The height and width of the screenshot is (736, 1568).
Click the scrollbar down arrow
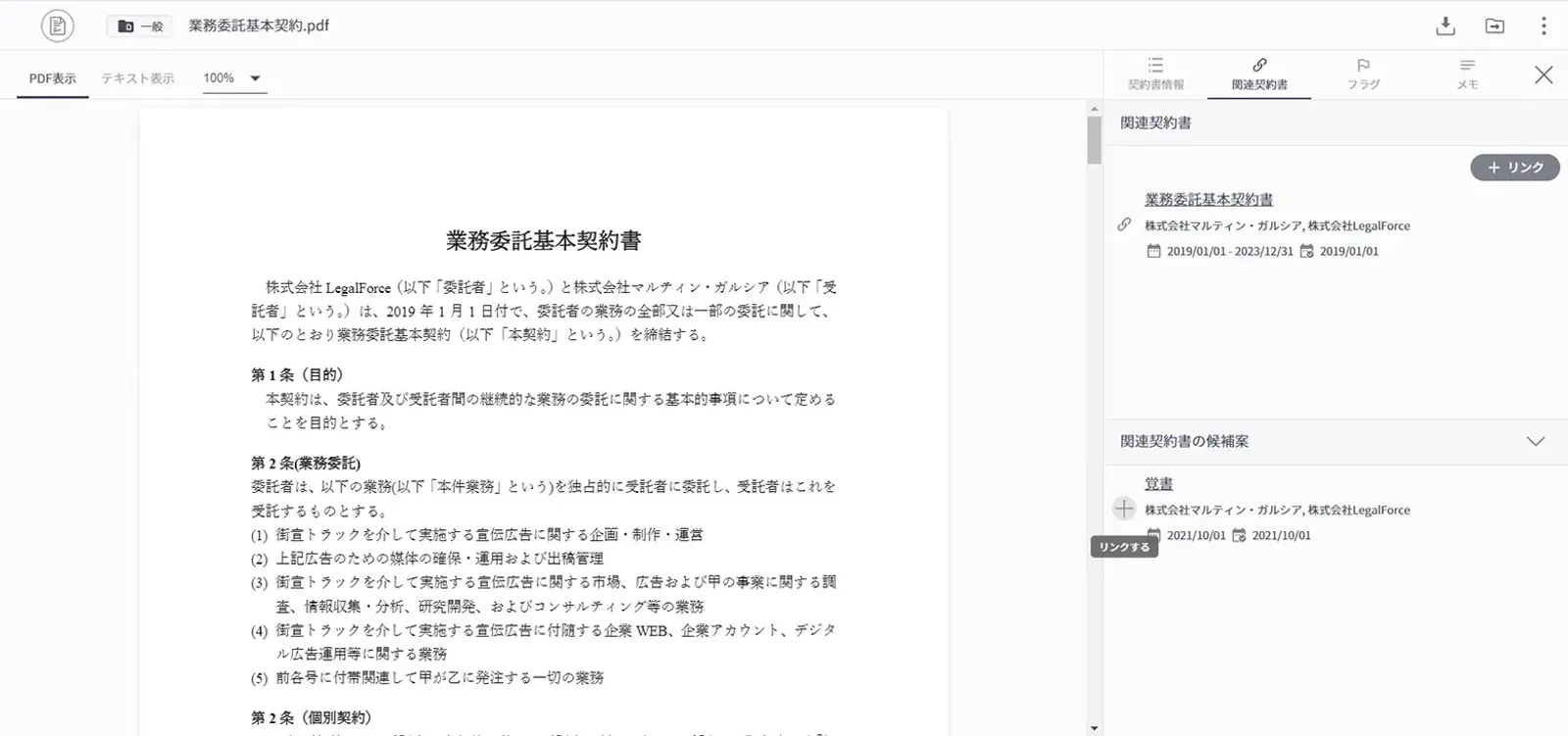tap(1095, 728)
